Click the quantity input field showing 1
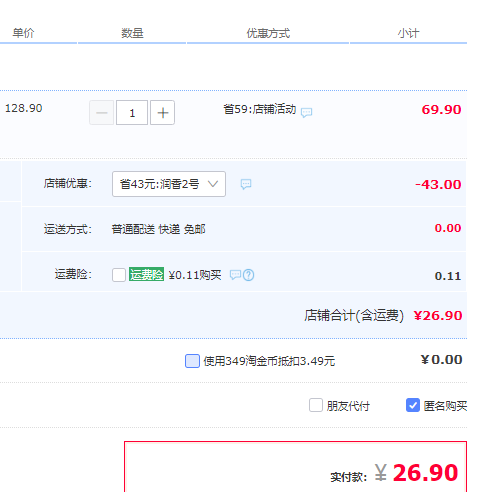The width and height of the screenshot is (480, 492). click(132, 113)
